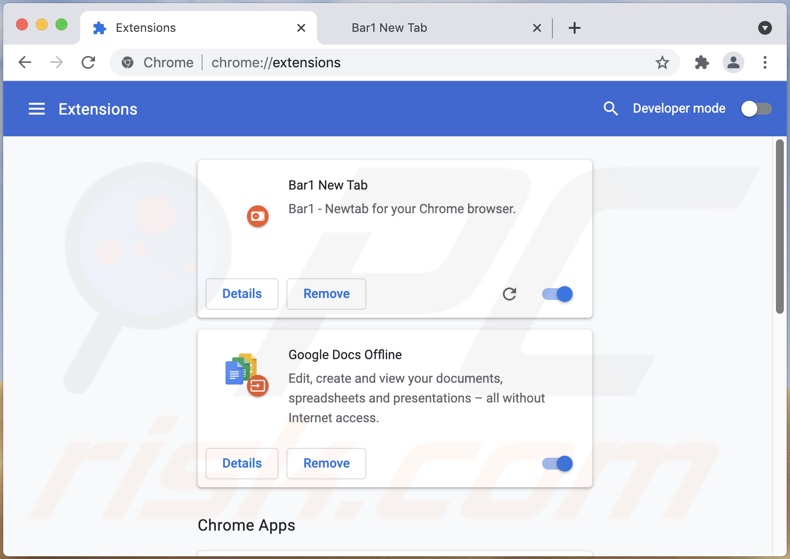Click the 'Bar1 New Tab' extension name

(328, 185)
